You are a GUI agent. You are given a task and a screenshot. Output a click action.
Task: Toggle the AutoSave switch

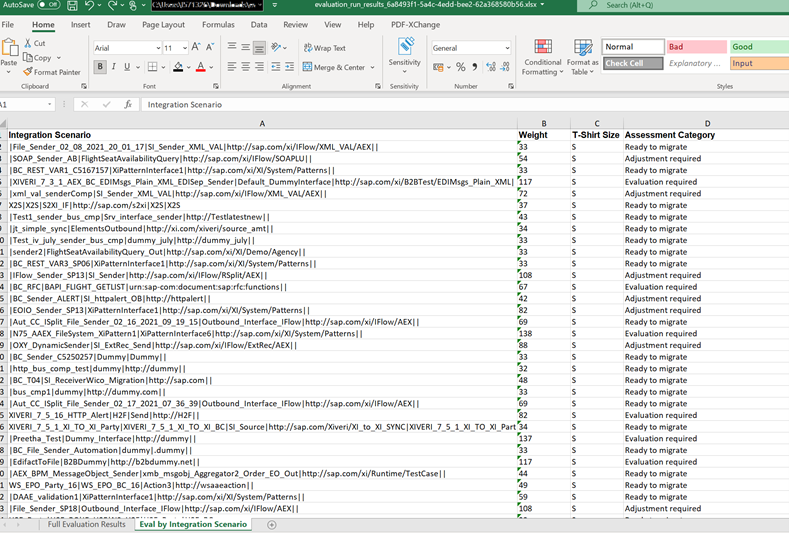coord(49,5)
